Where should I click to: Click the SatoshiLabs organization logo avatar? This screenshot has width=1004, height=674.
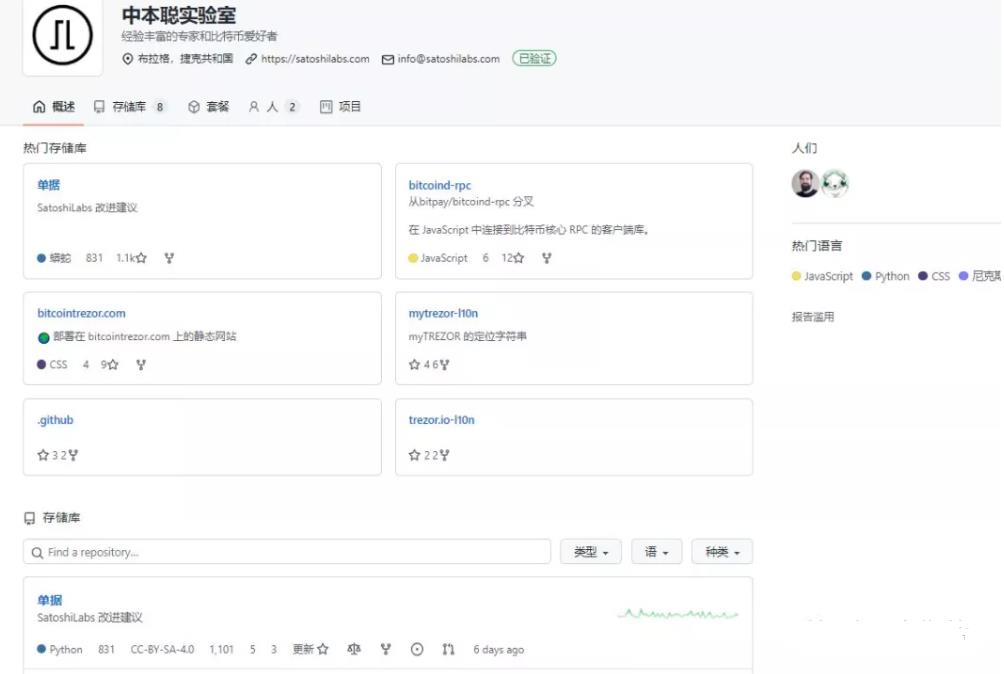(x=62, y=35)
